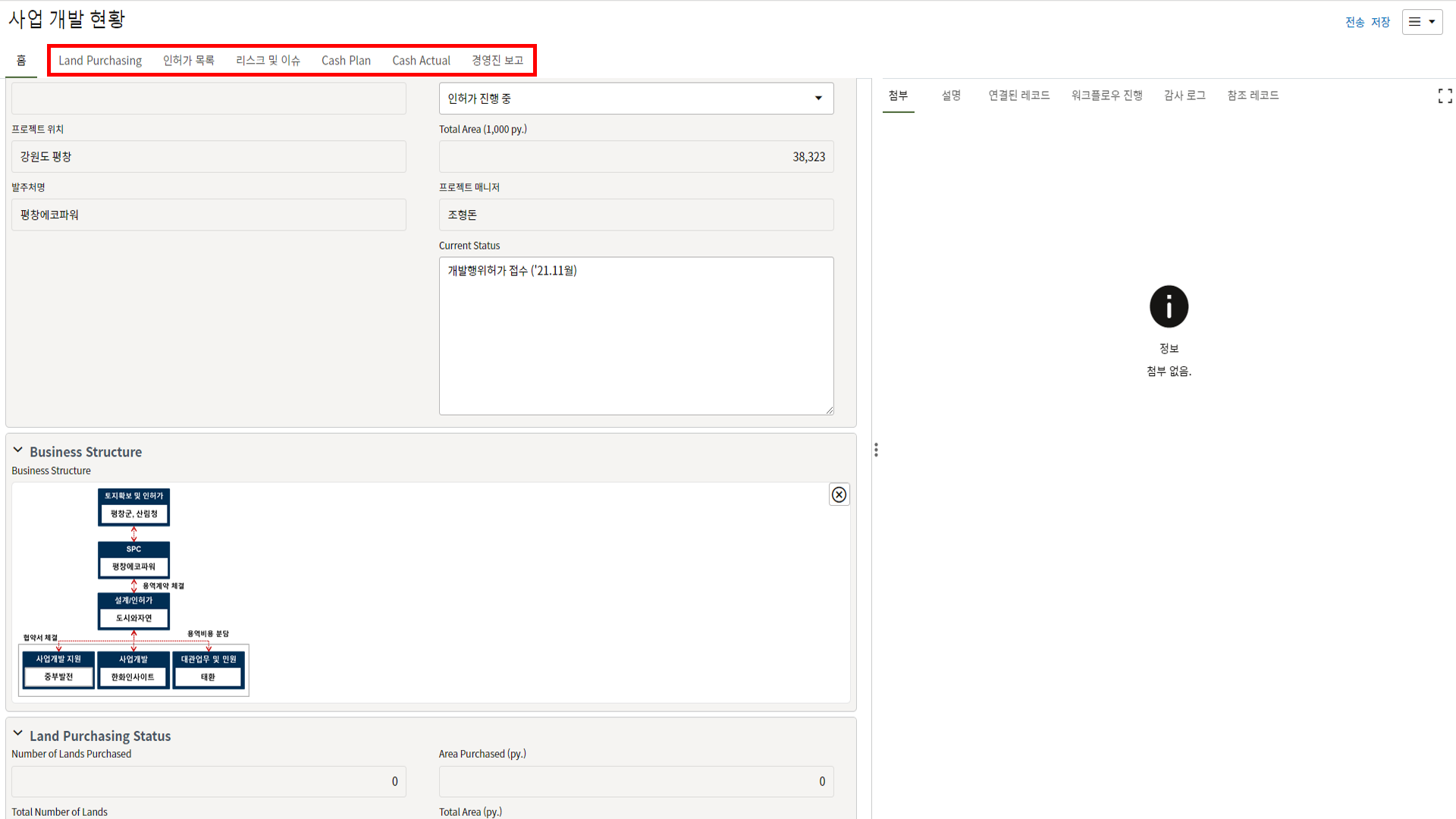Image resolution: width=1456 pixels, height=819 pixels.
Task: Show the 워크플로우 진행 tab
Action: click(x=1106, y=96)
